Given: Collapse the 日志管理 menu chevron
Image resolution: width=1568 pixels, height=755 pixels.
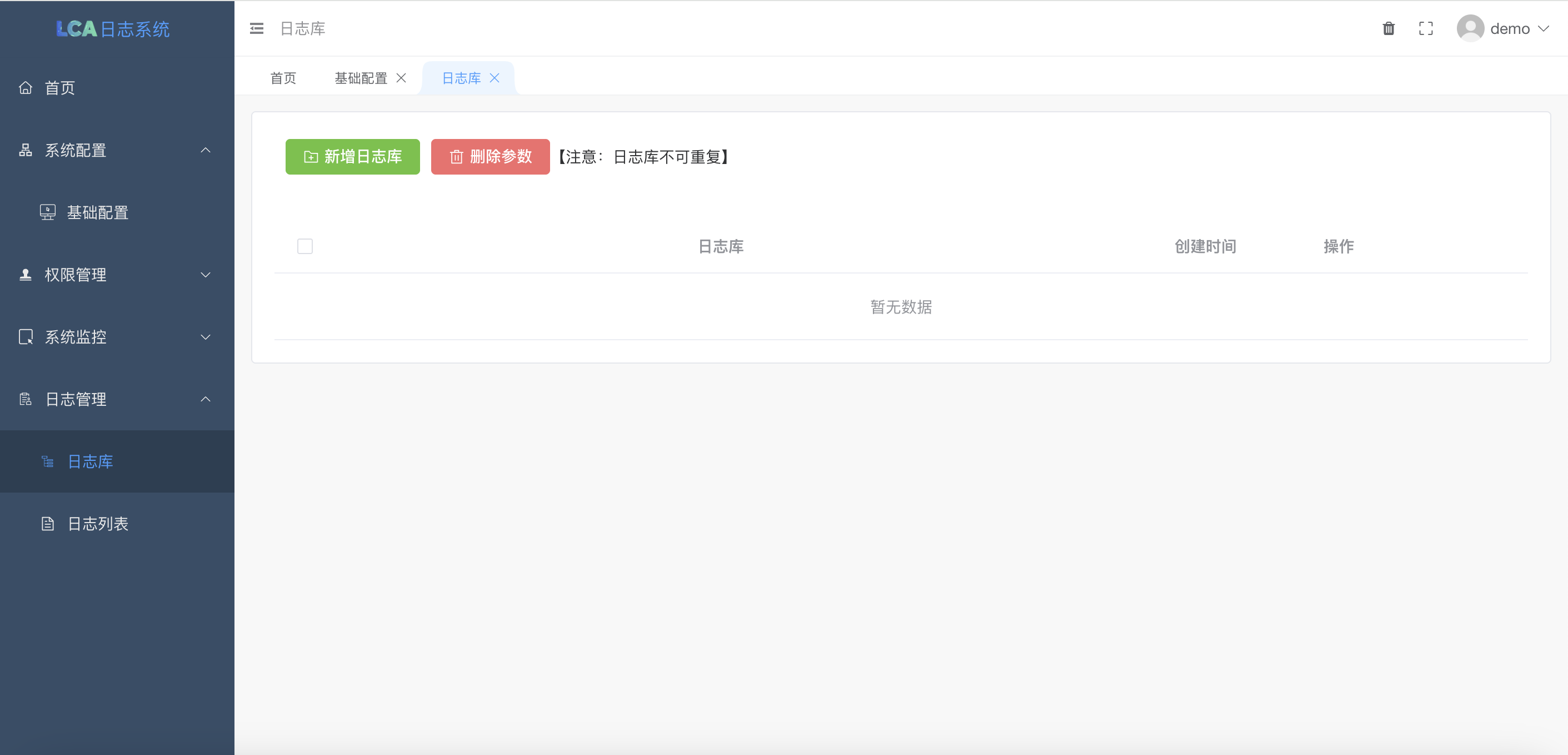Looking at the screenshot, I should pos(206,399).
